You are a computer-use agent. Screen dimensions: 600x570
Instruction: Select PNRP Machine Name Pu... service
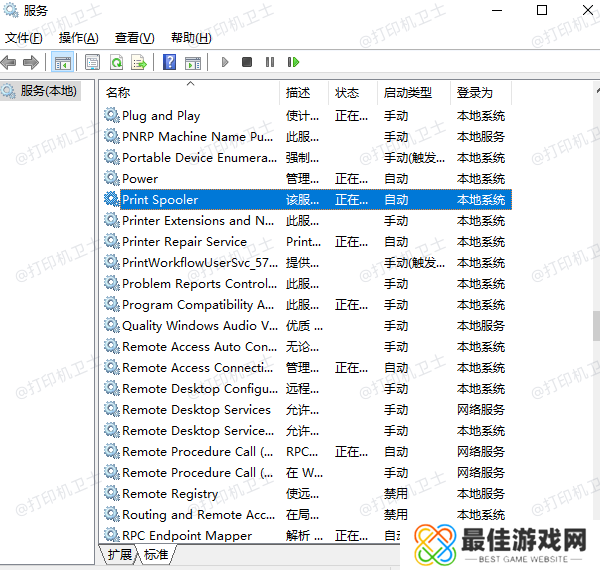[198, 137]
